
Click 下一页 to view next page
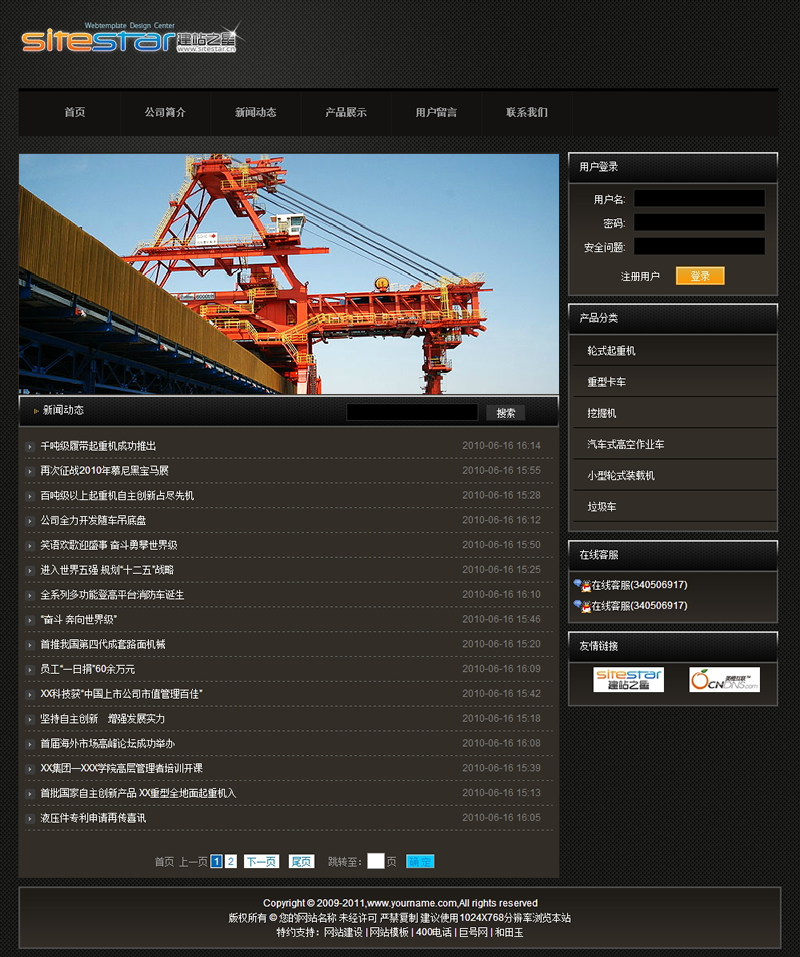tap(261, 861)
